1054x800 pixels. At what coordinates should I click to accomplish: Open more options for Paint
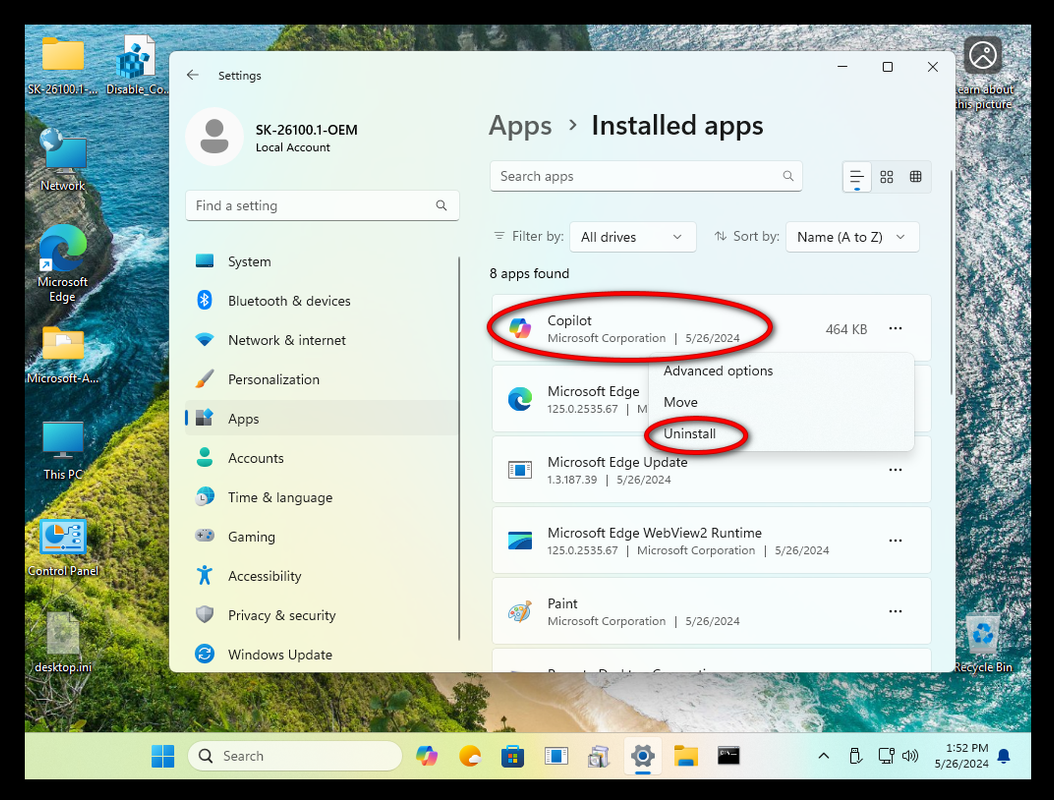895,611
